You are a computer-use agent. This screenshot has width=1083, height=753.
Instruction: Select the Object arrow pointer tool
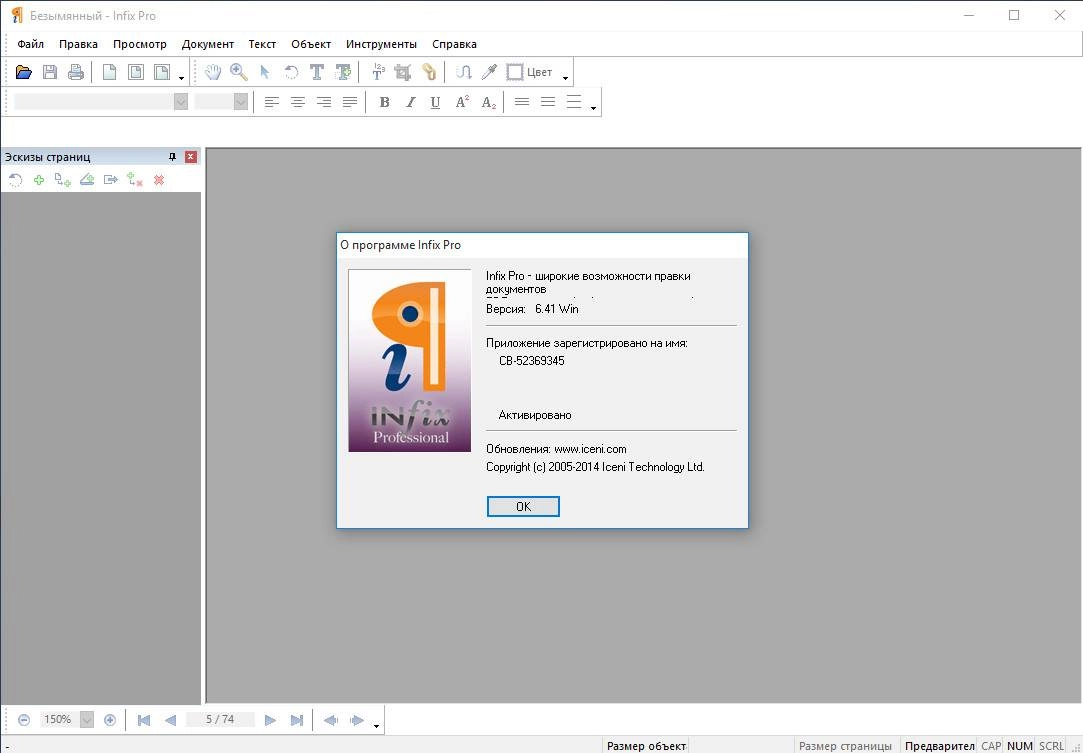tap(265, 72)
